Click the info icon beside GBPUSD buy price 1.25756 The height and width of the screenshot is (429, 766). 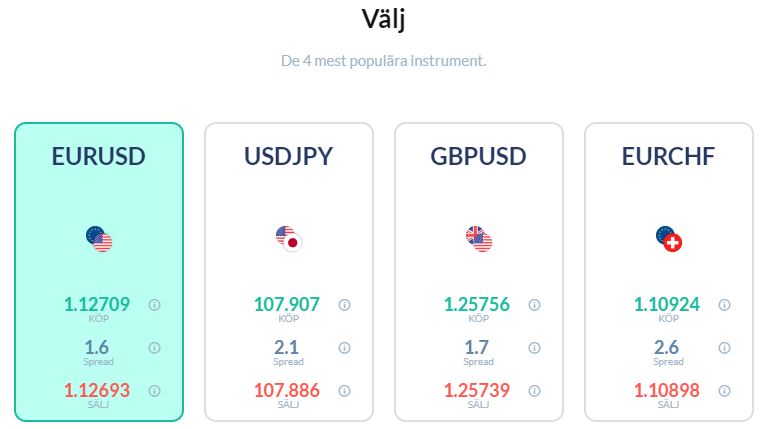pos(534,305)
